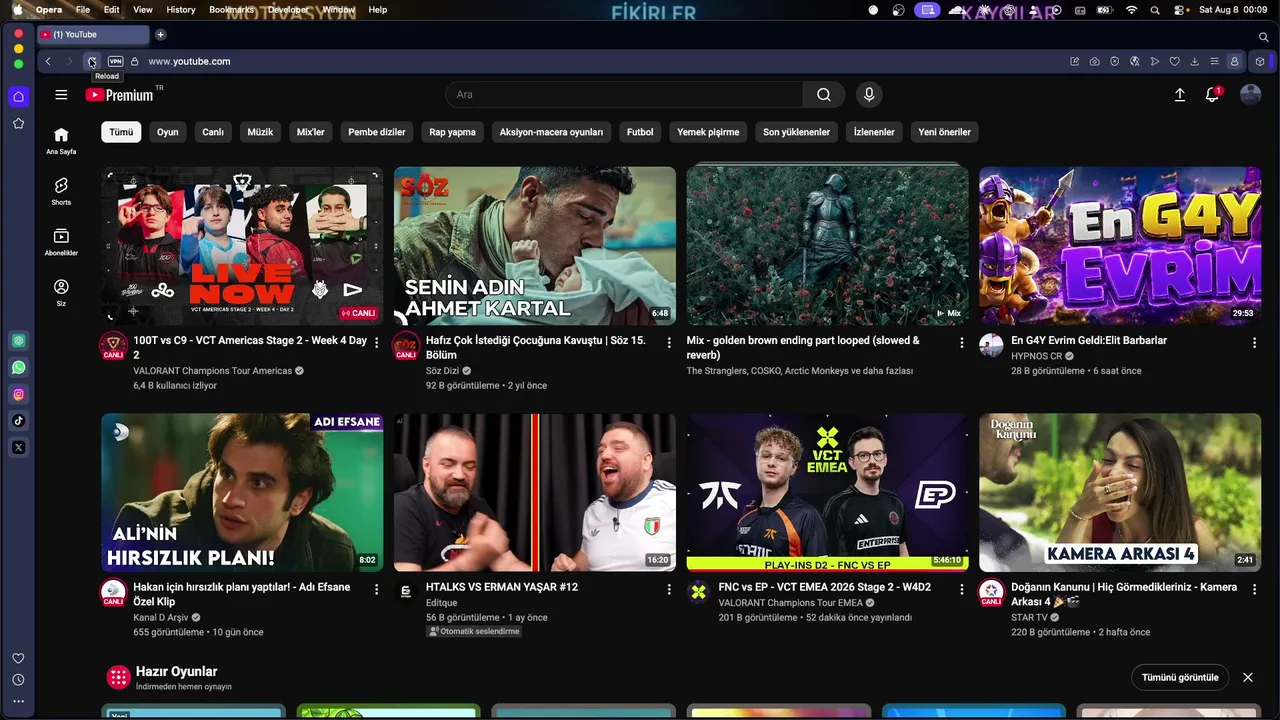Open options for FNC vs EP video
Image resolution: width=1280 pixels, height=720 pixels.
click(x=962, y=590)
